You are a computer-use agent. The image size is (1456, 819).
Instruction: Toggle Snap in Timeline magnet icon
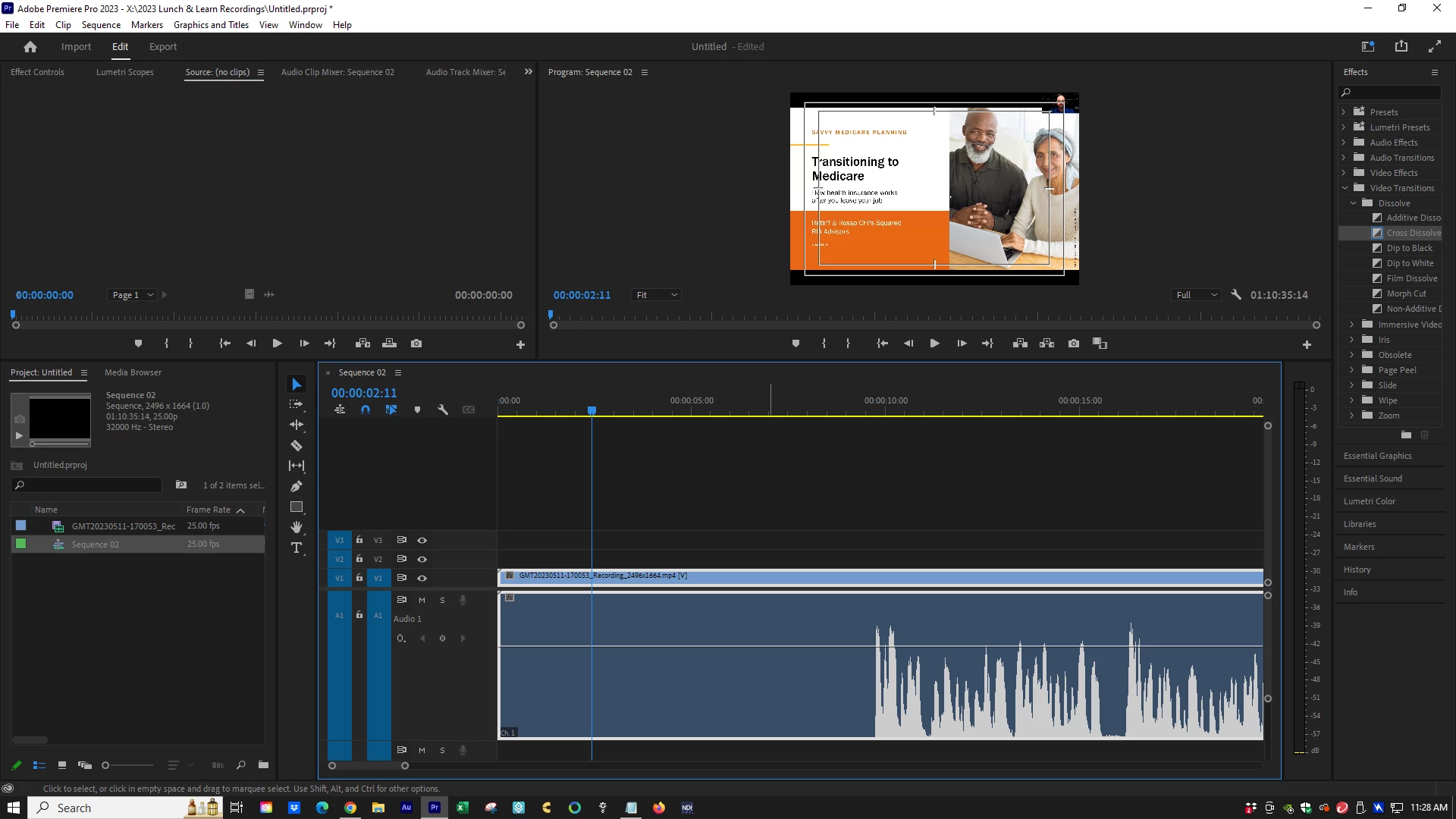click(x=366, y=409)
